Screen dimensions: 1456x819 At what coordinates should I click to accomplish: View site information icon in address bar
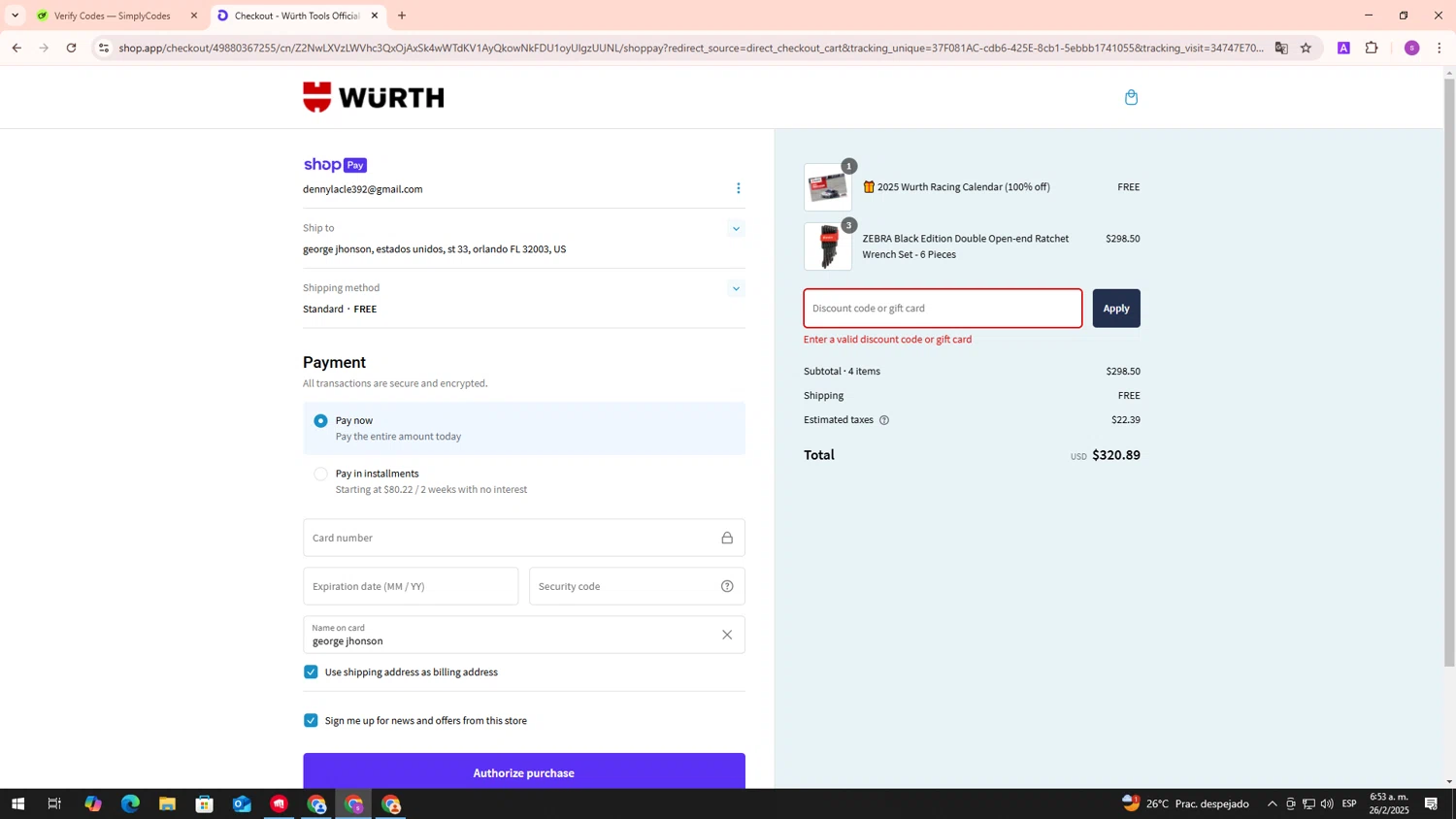pos(104,48)
